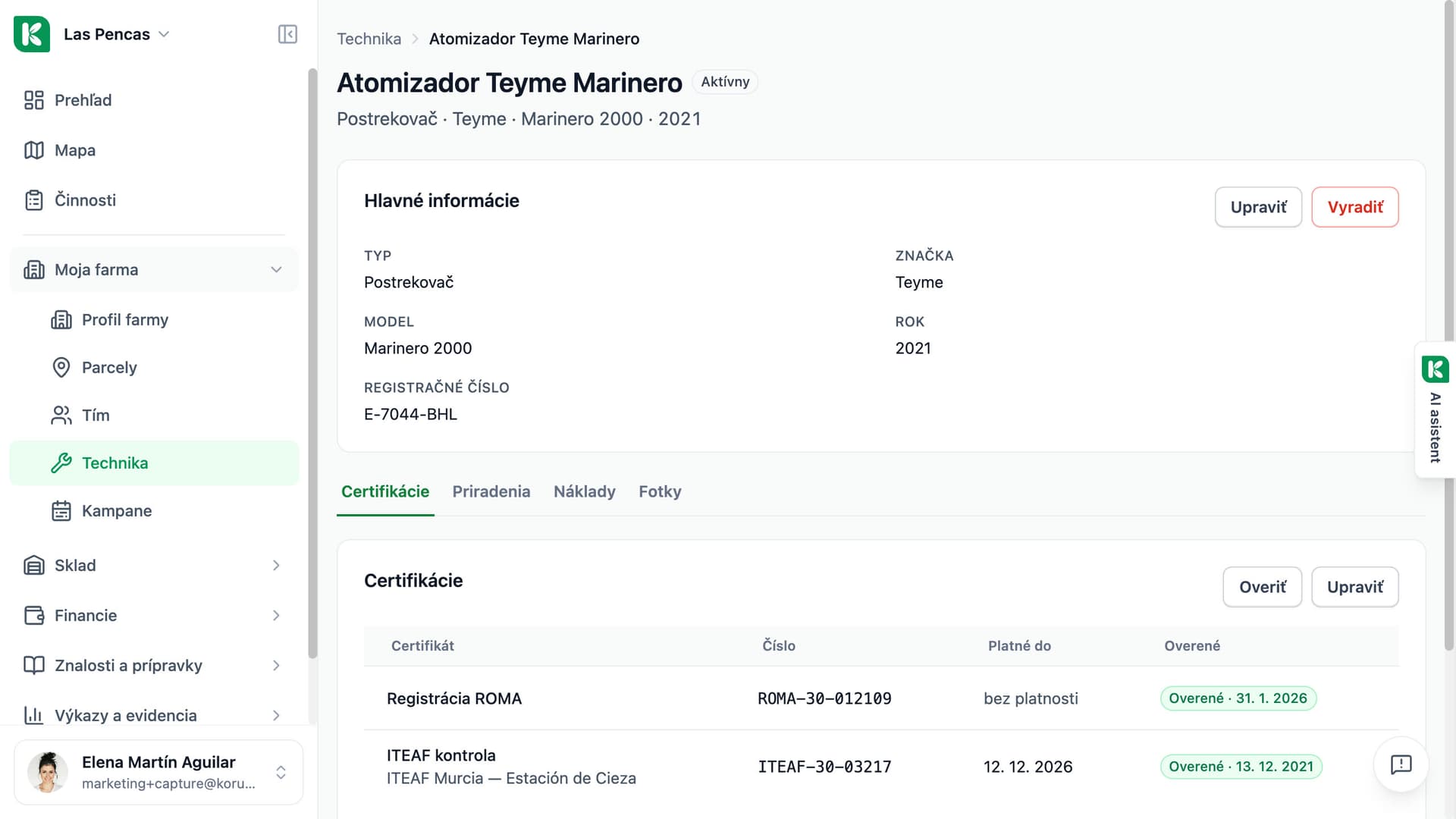1456x819 pixels.
Task: Open the AI asistent side panel
Action: [1435, 409]
